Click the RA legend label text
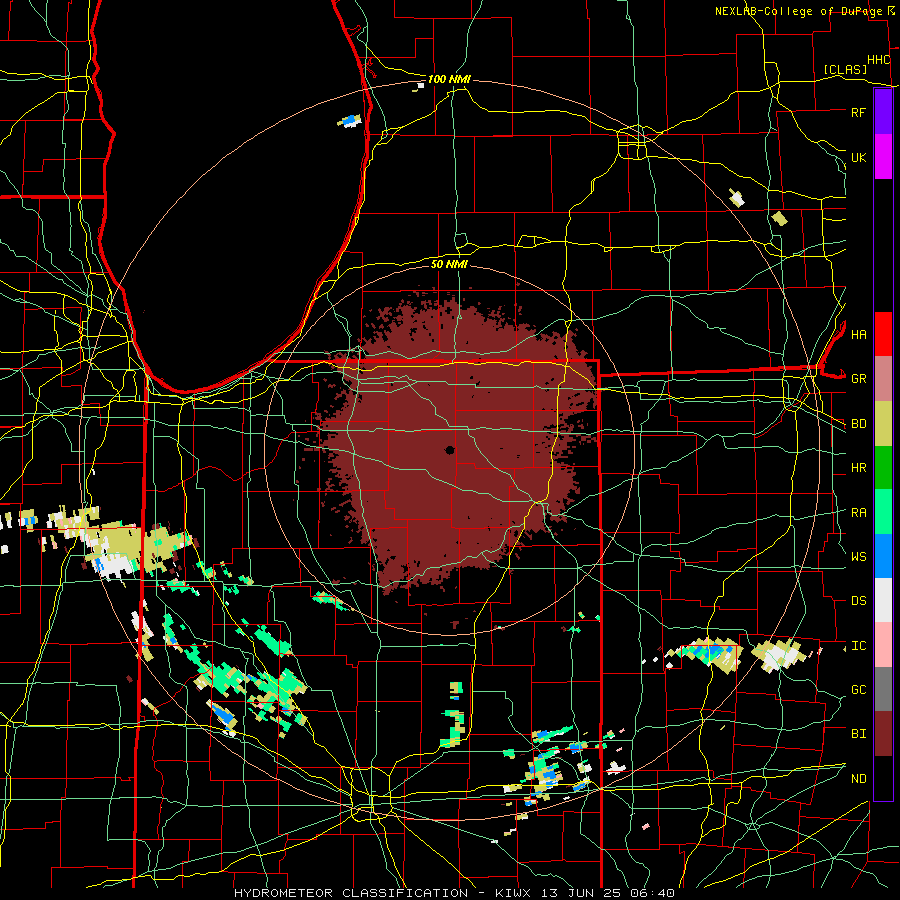The width and height of the screenshot is (900, 900). [x=858, y=513]
